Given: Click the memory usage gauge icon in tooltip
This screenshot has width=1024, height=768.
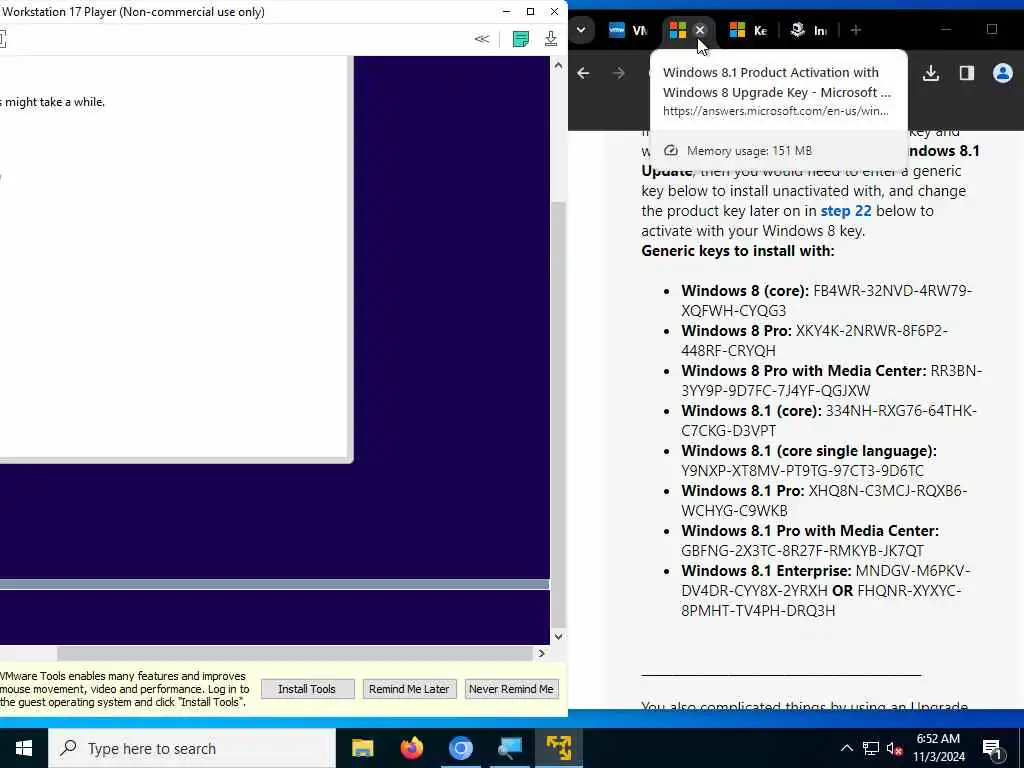Looking at the screenshot, I should point(671,151).
